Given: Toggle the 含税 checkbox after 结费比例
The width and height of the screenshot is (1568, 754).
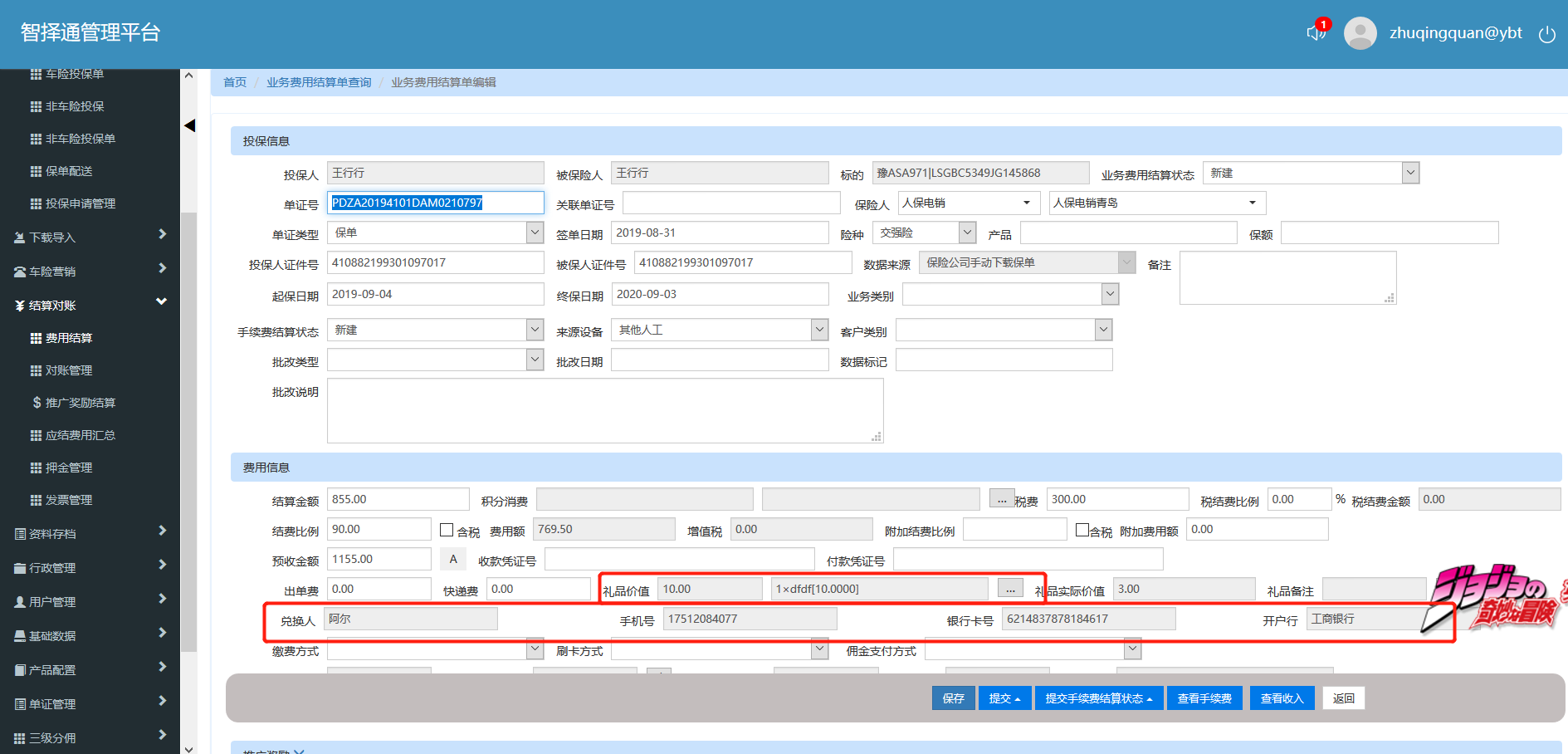Looking at the screenshot, I should [447, 530].
